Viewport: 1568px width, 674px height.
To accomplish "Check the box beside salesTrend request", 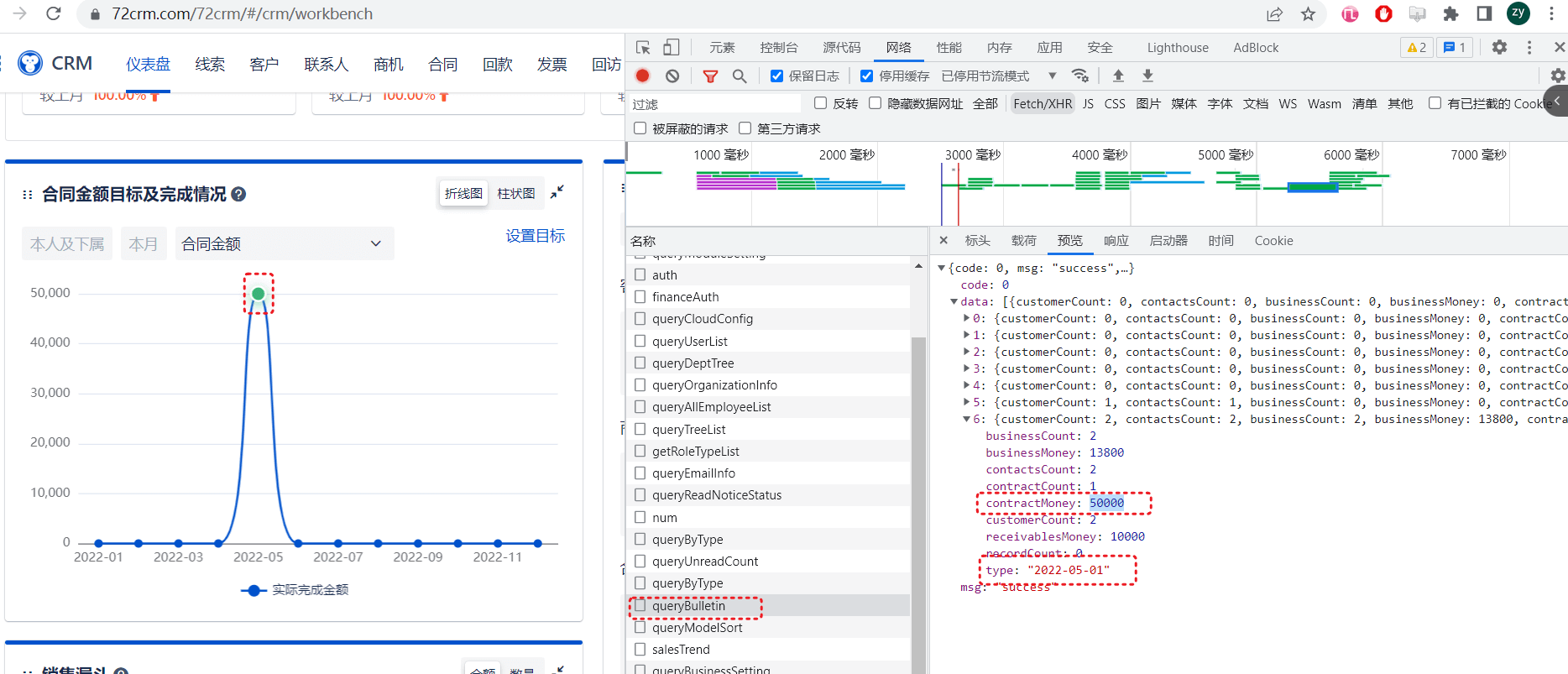I will [x=640, y=649].
